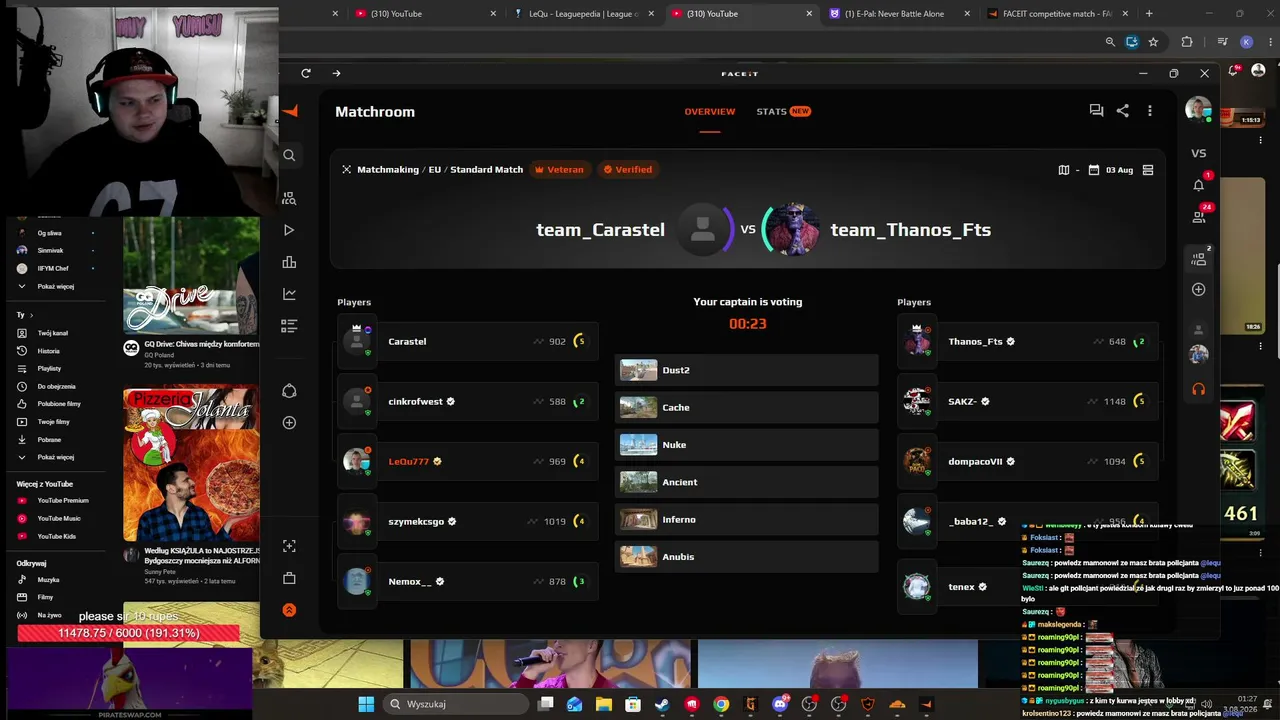Image resolution: width=1280 pixels, height=720 pixels.
Task: Open FACEIT search magnifier in left sidebar
Action: [289, 155]
